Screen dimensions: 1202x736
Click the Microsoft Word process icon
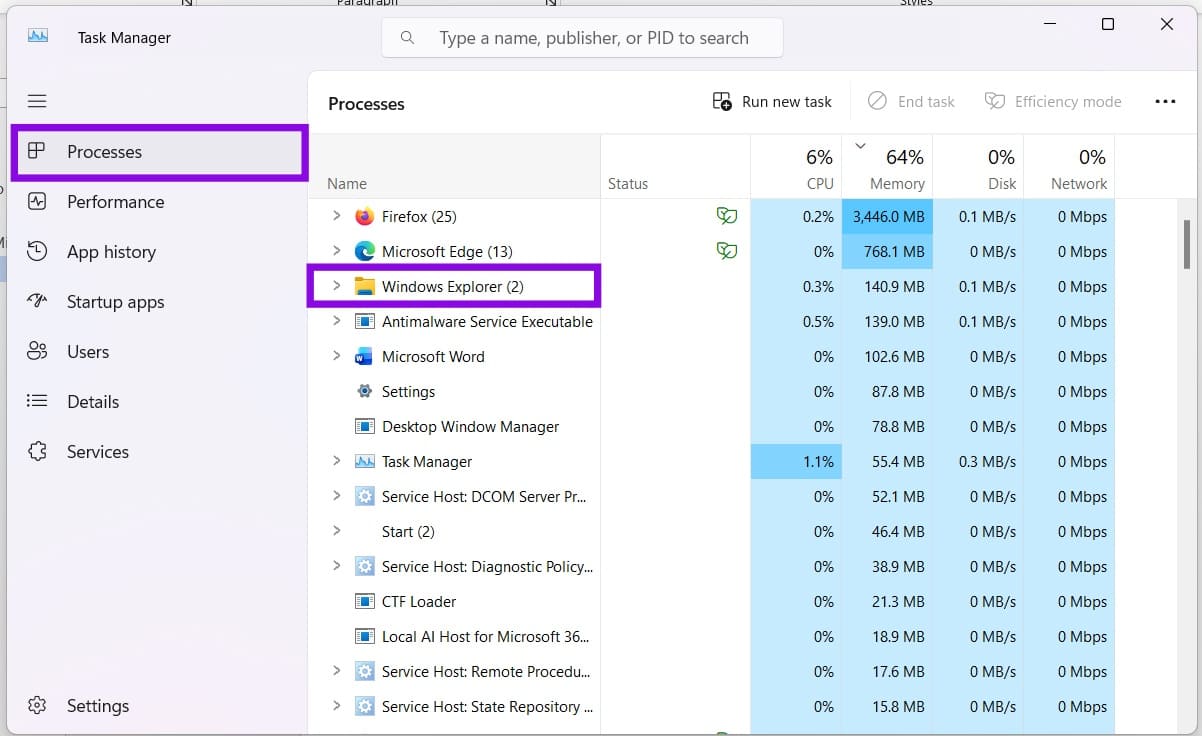coord(364,356)
